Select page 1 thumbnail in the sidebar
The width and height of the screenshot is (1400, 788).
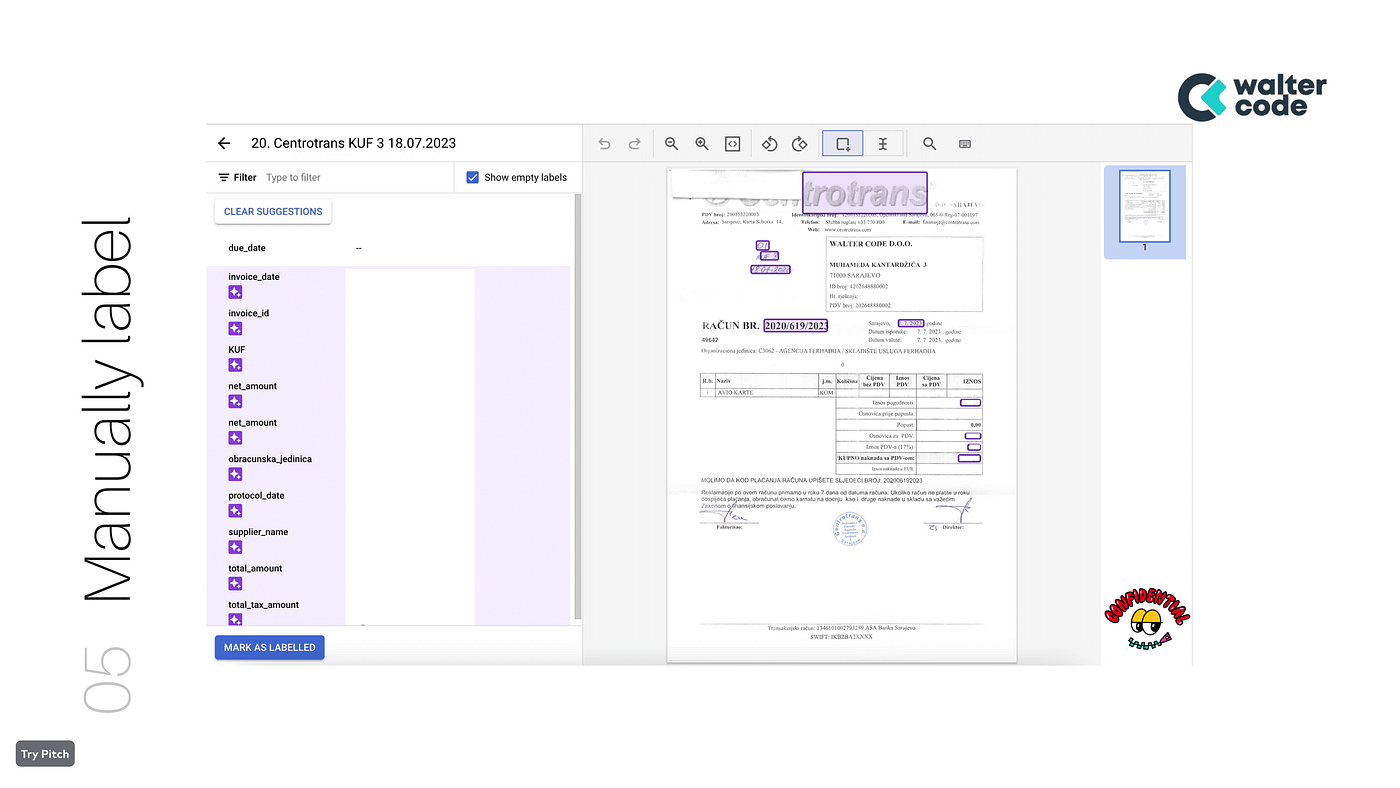(x=1144, y=208)
